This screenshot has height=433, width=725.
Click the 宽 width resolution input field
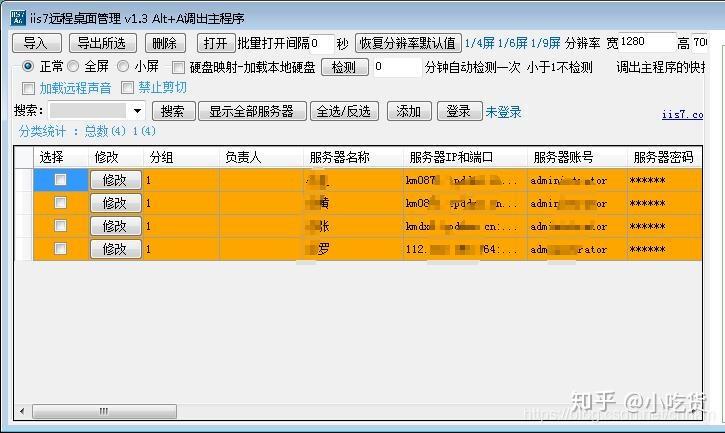pyautogui.click(x=646, y=43)
